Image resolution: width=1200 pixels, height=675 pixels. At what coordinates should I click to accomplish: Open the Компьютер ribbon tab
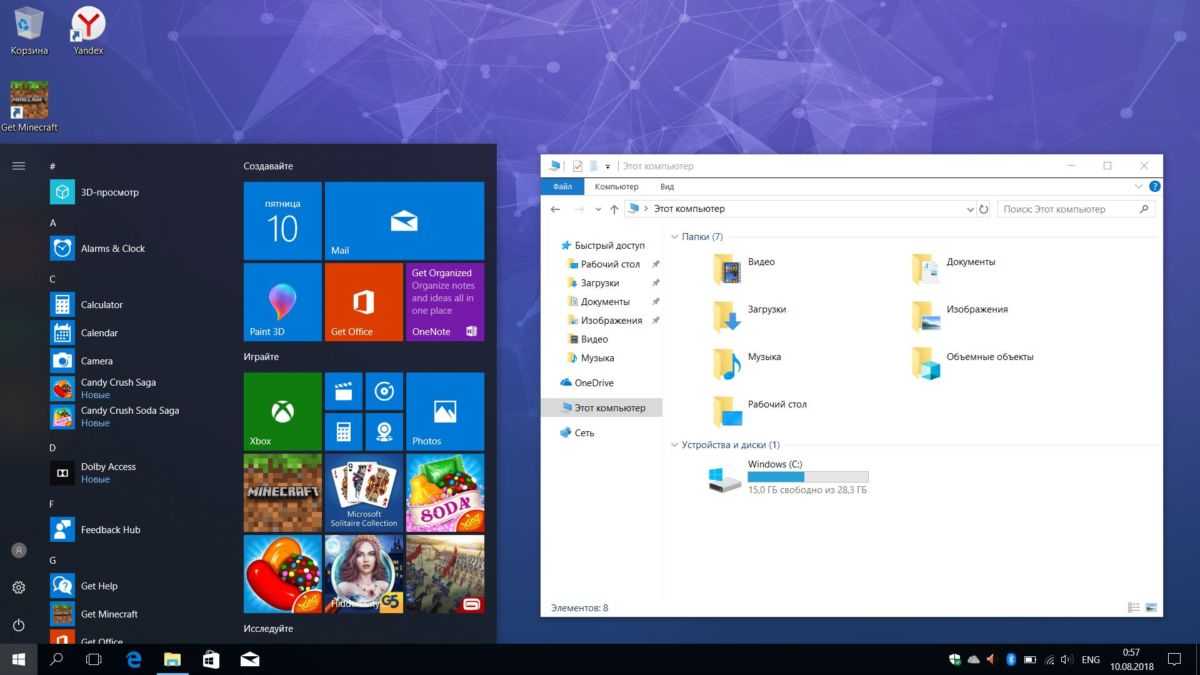(x=616, y=187)
